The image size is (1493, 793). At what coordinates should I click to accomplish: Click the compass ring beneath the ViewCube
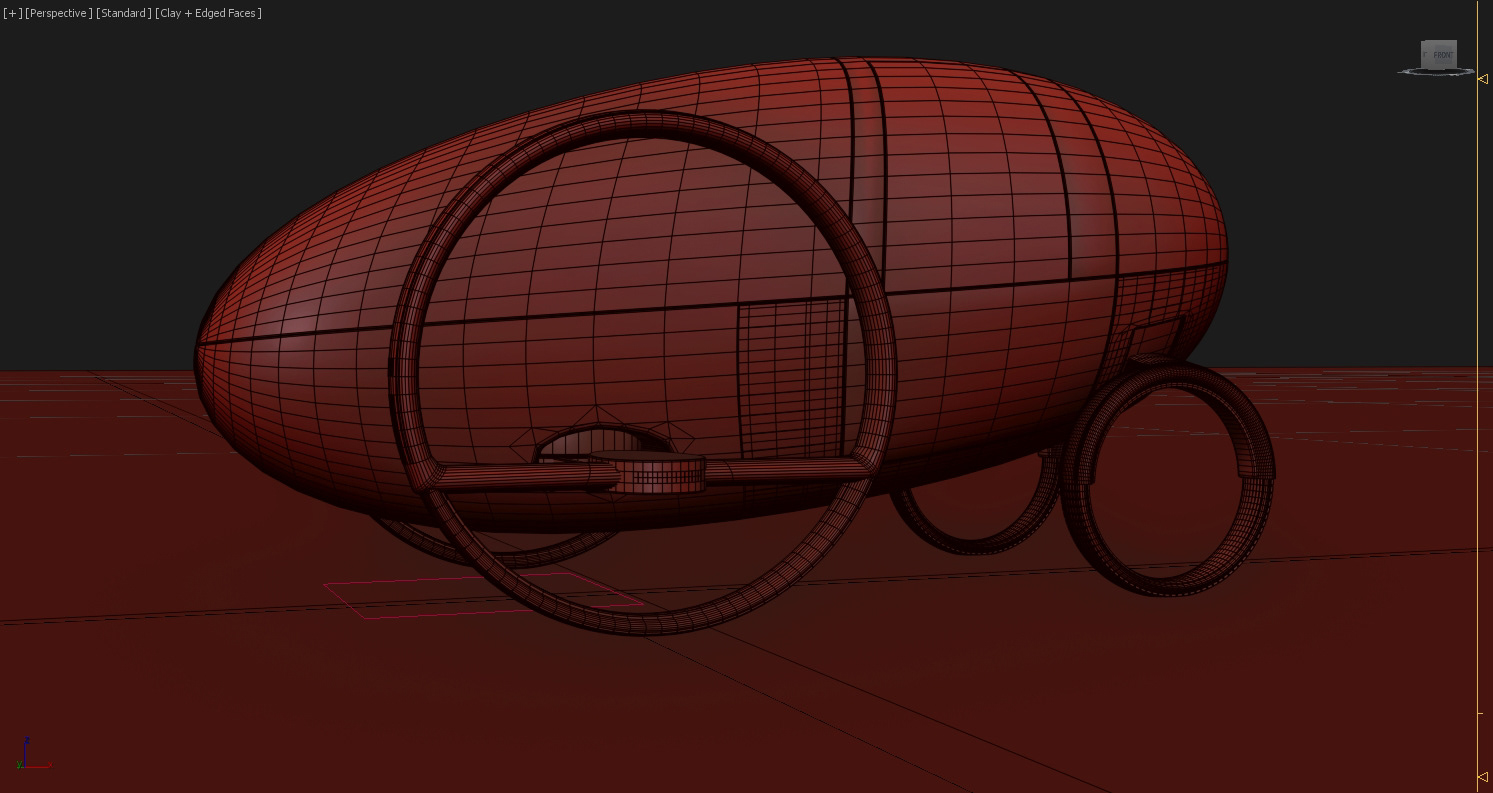point(1436,72)
